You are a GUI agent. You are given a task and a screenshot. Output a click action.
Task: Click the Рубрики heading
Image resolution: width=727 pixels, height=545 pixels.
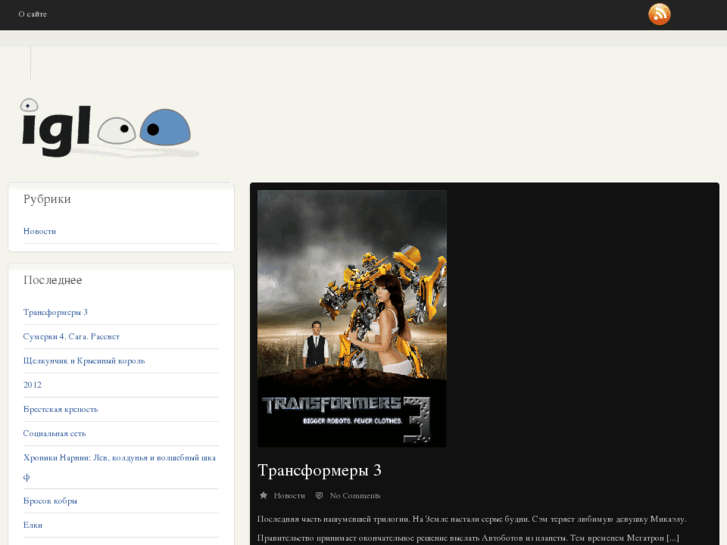click(47, 199)
